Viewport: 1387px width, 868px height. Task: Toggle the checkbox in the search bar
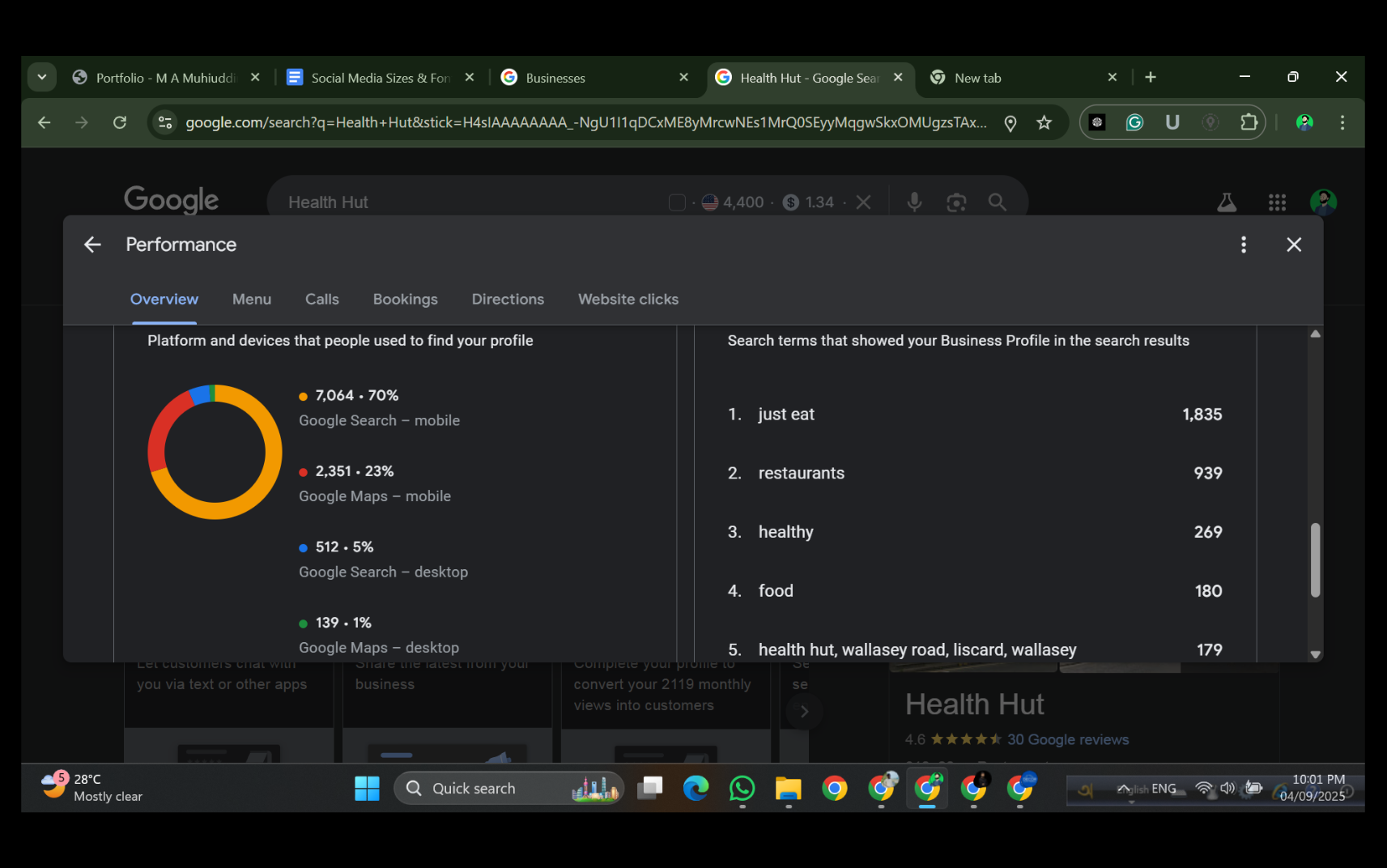pos(677,202)
